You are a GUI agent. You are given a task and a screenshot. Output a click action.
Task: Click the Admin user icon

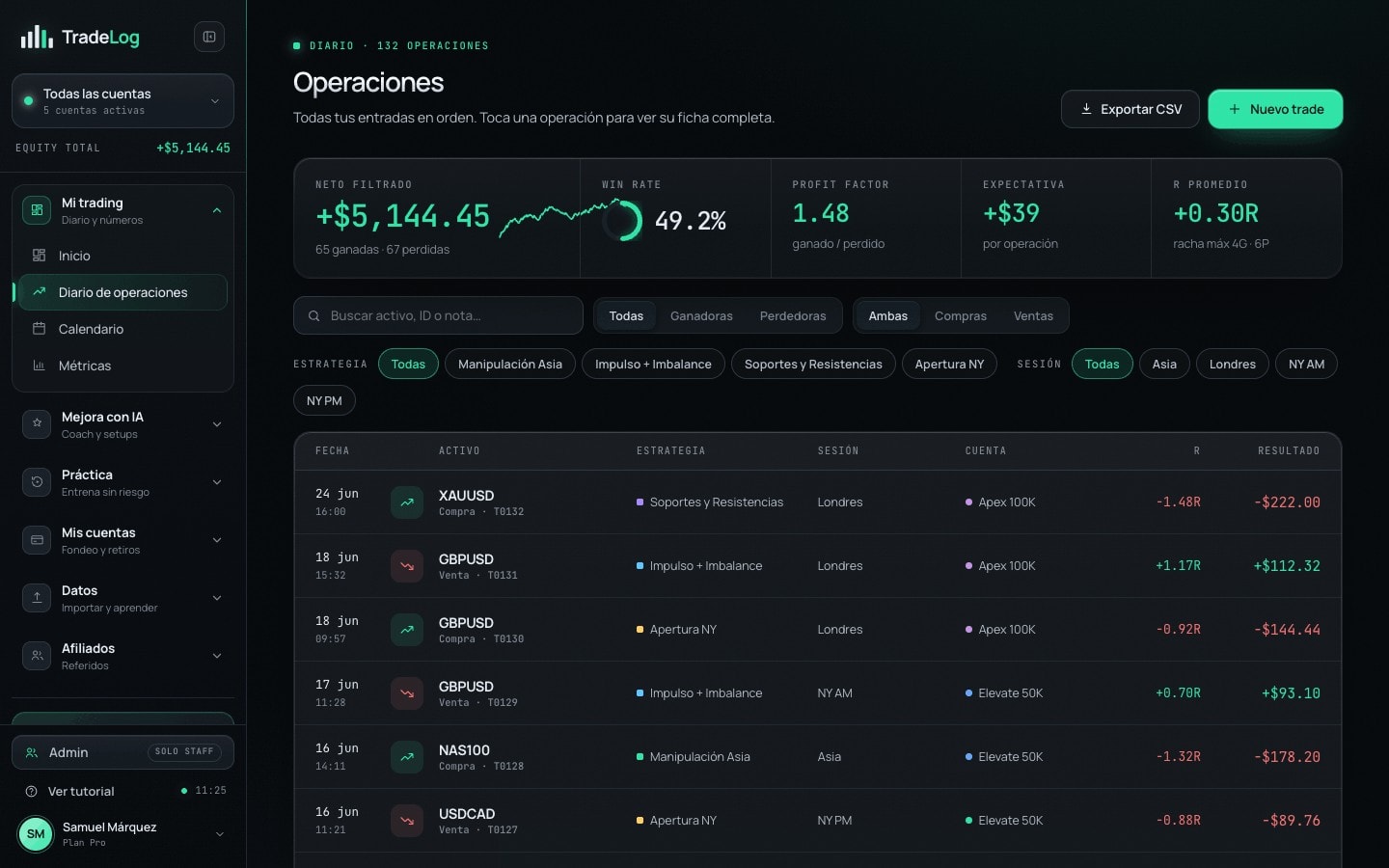(x=32, y=752)
